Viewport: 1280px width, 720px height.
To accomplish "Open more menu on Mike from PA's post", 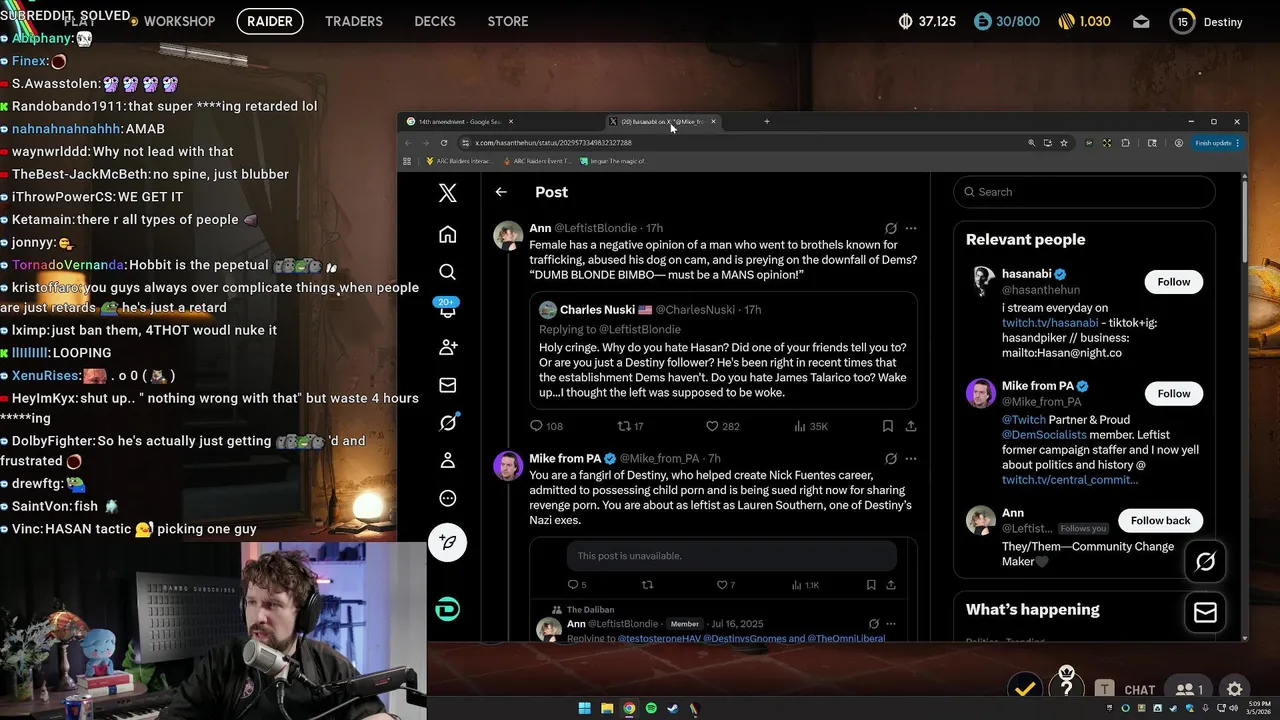I will (x=911, y=459).
